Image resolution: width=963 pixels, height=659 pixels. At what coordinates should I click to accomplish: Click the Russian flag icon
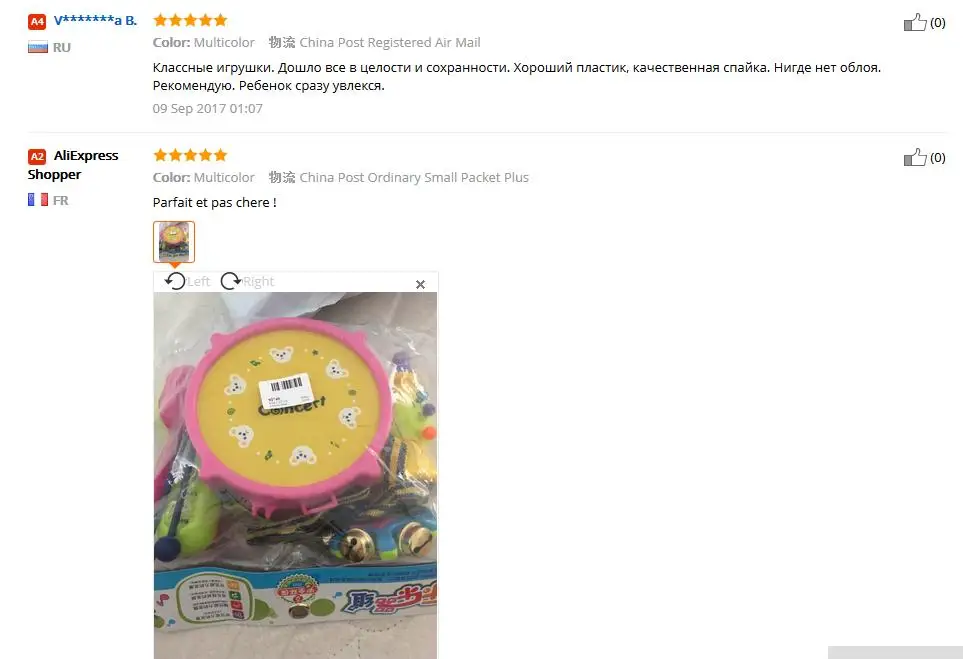click(x=37, y=47)
